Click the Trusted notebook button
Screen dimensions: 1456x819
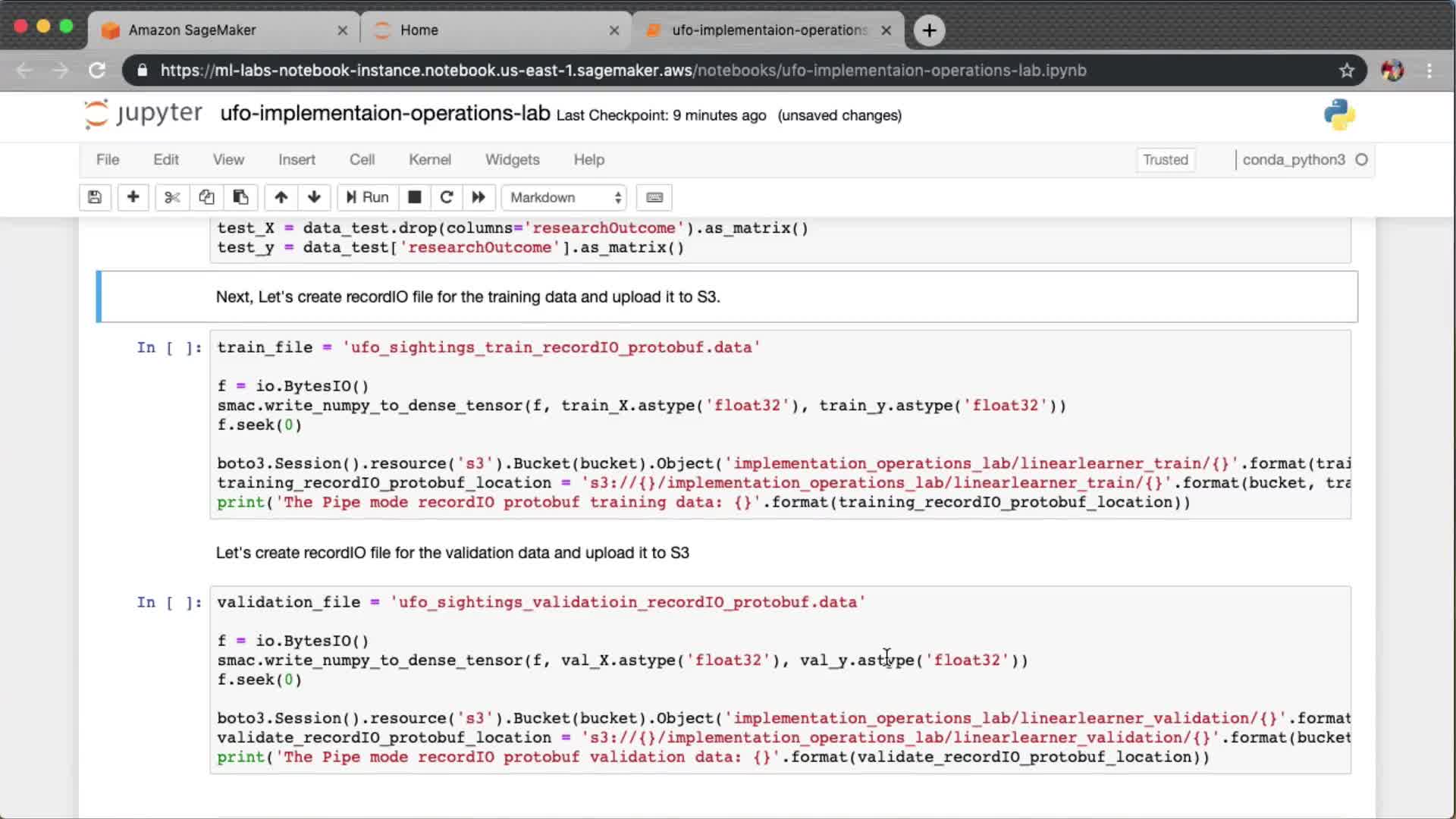point(1165,159)
